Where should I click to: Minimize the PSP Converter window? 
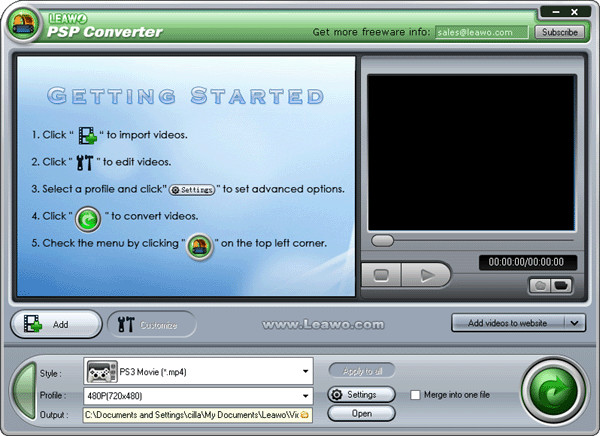point(556,12)
